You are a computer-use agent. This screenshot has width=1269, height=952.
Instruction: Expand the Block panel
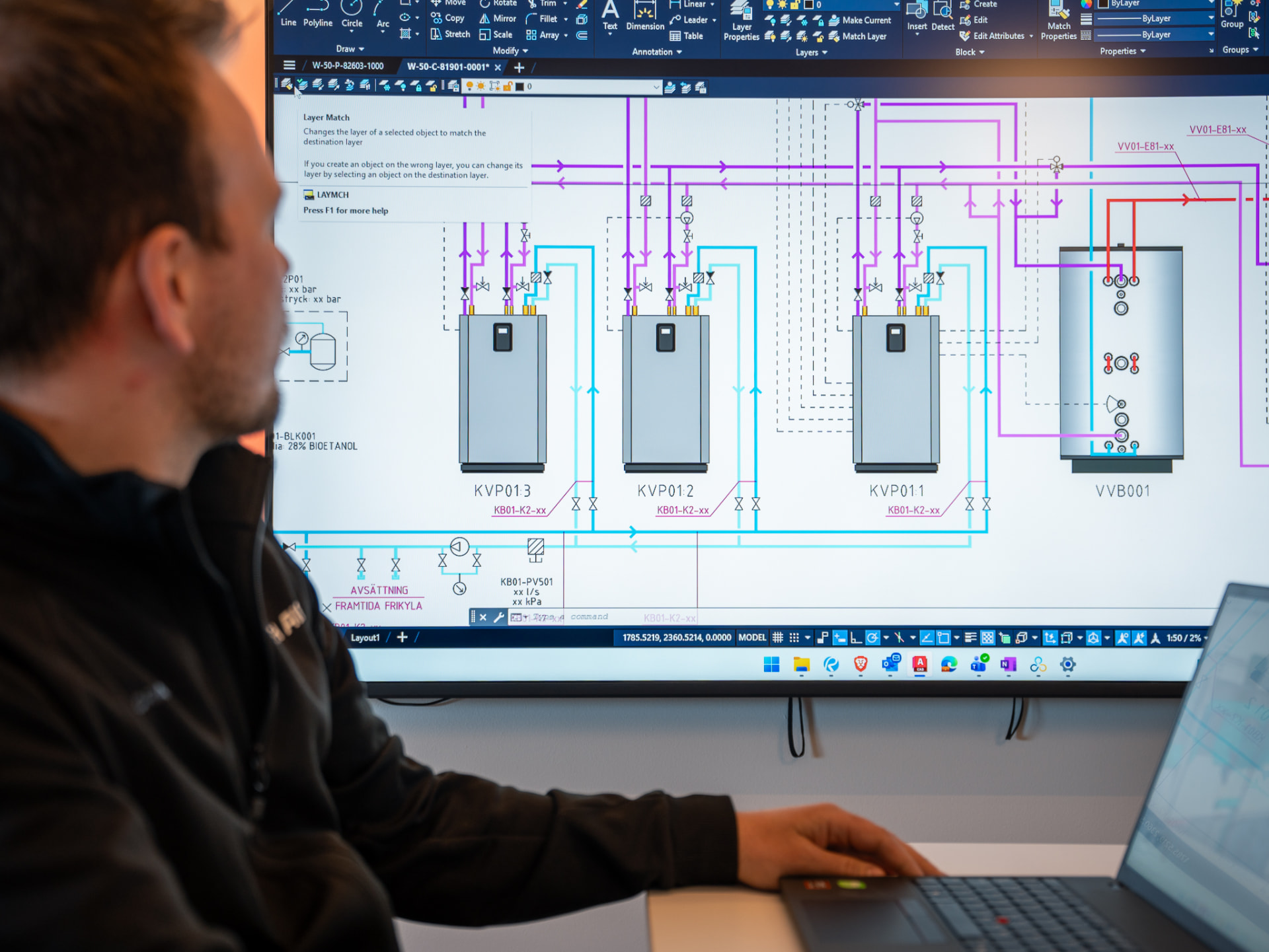click(970, 52)
